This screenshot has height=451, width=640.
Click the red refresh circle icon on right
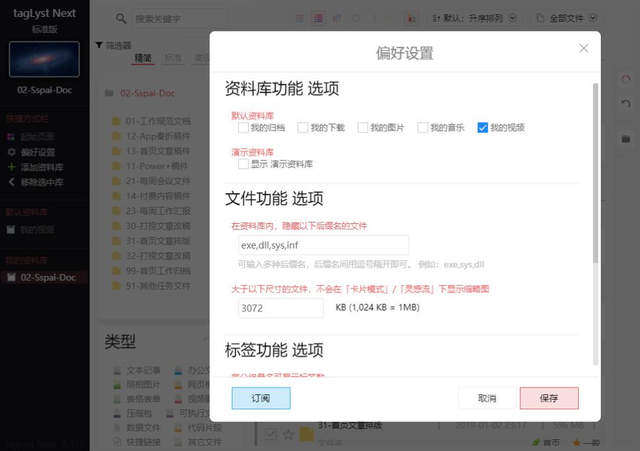pos(626,80)
